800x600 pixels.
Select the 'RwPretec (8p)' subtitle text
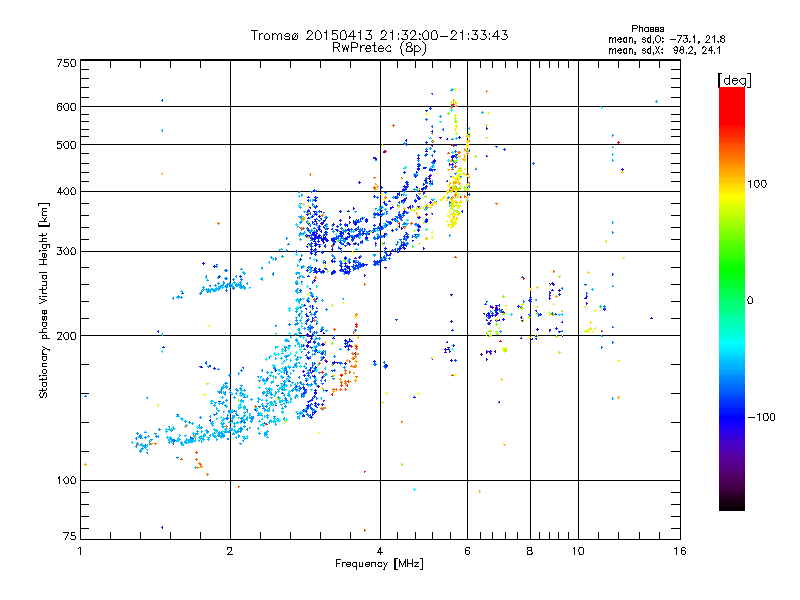[379, 48]
